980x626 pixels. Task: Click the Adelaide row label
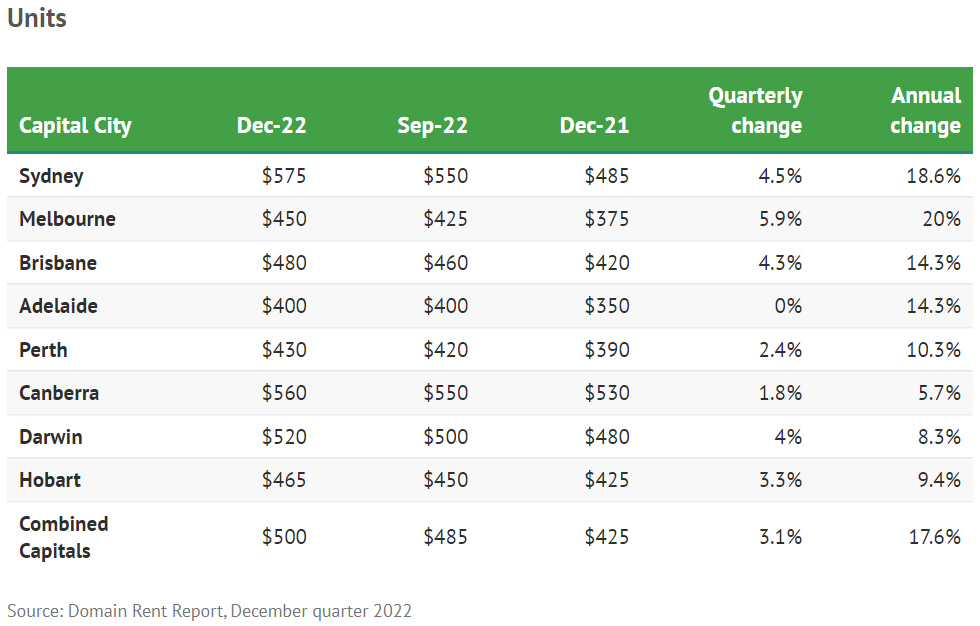pos(58,306)
